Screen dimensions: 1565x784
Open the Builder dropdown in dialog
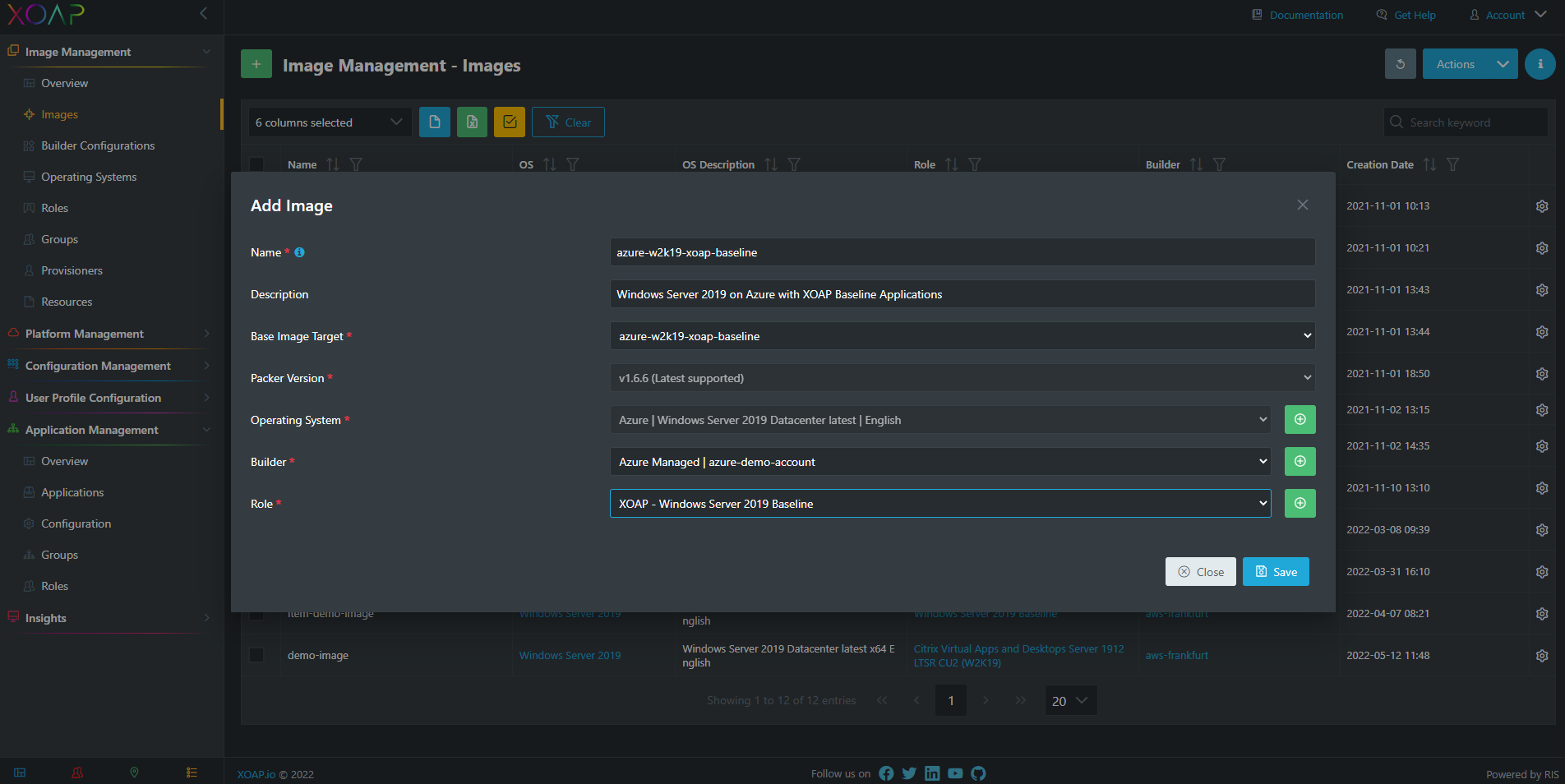point(940,462)
